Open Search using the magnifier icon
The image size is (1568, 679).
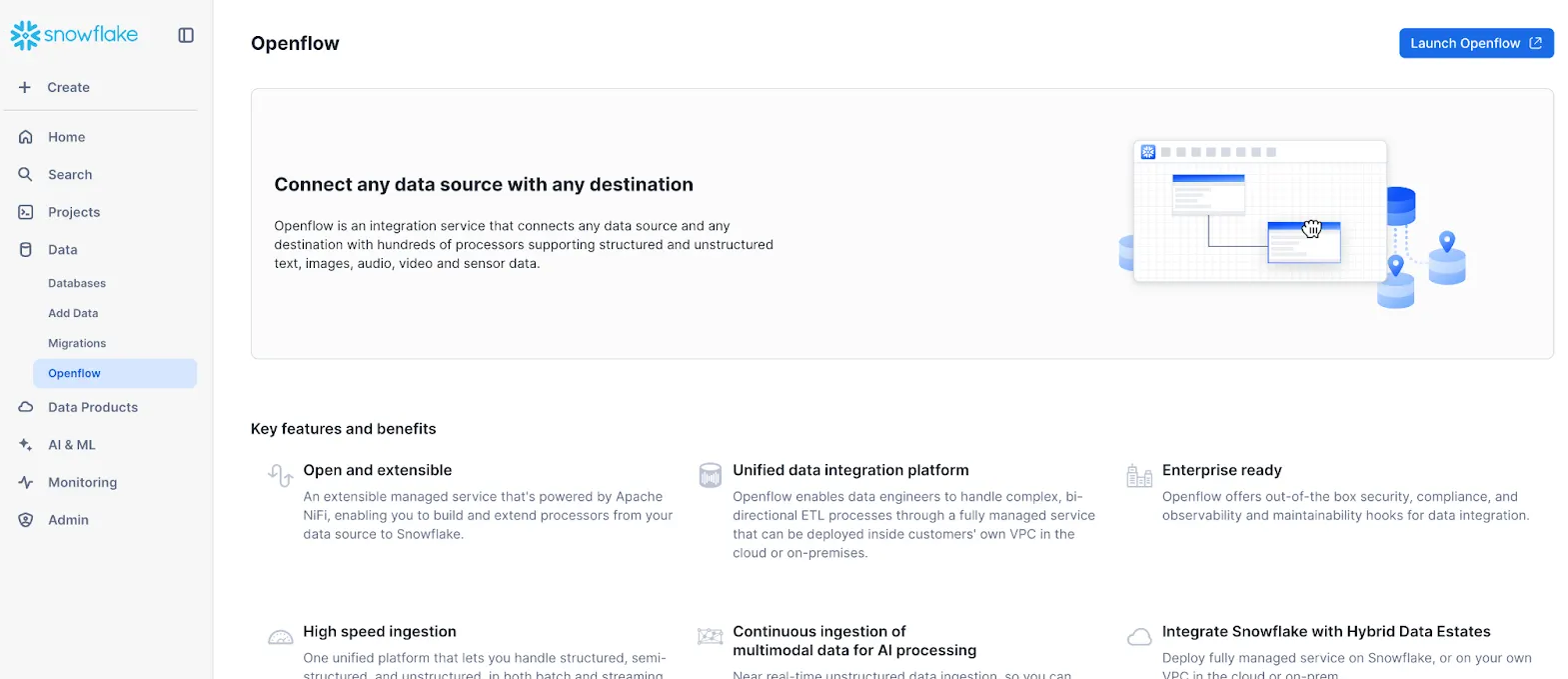point(26,174)
